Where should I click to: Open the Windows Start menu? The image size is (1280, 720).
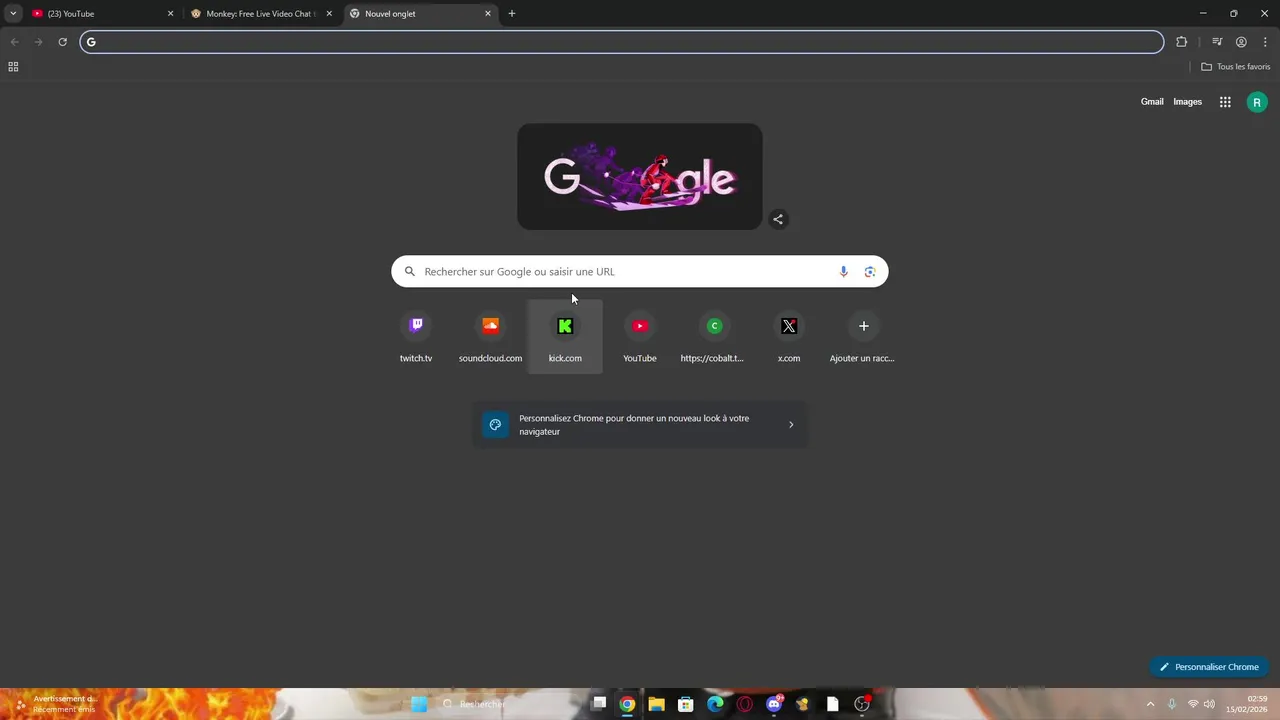pos(419,704)
